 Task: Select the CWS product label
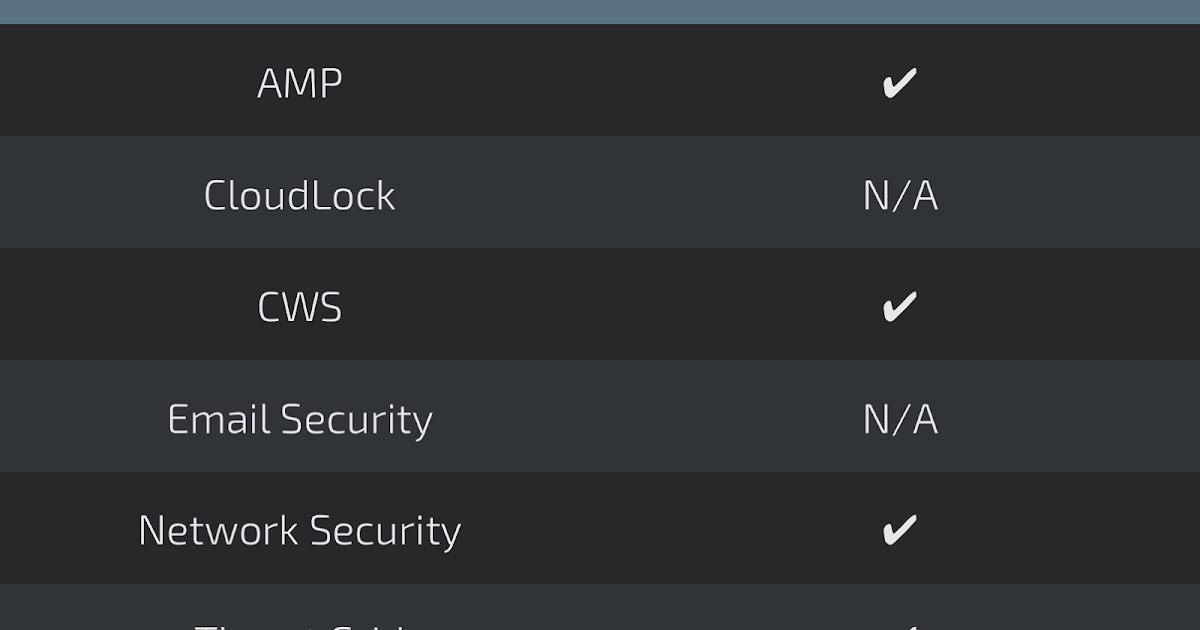tap(300, 307)
